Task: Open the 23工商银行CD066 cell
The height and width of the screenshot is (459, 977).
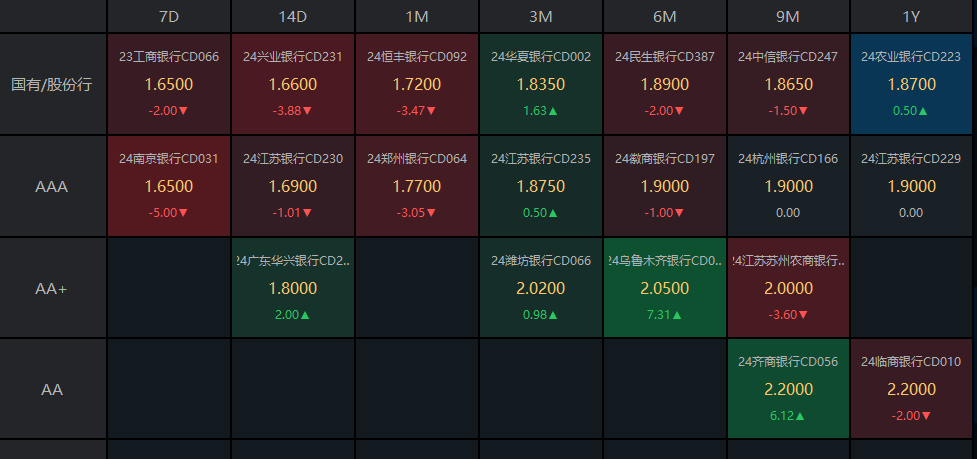Action: (169, 84)
